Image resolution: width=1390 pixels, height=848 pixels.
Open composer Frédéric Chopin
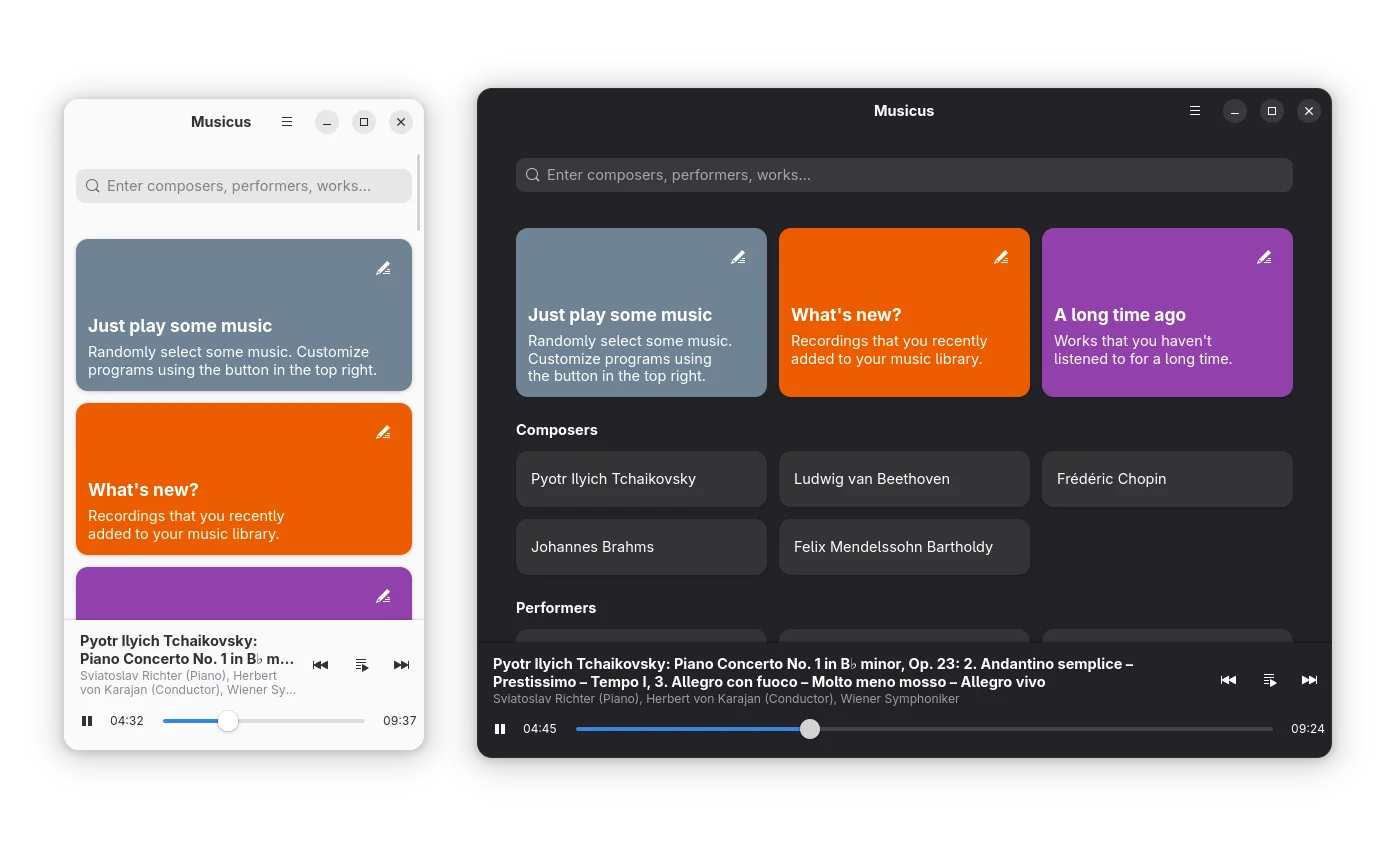(1167, 479)
